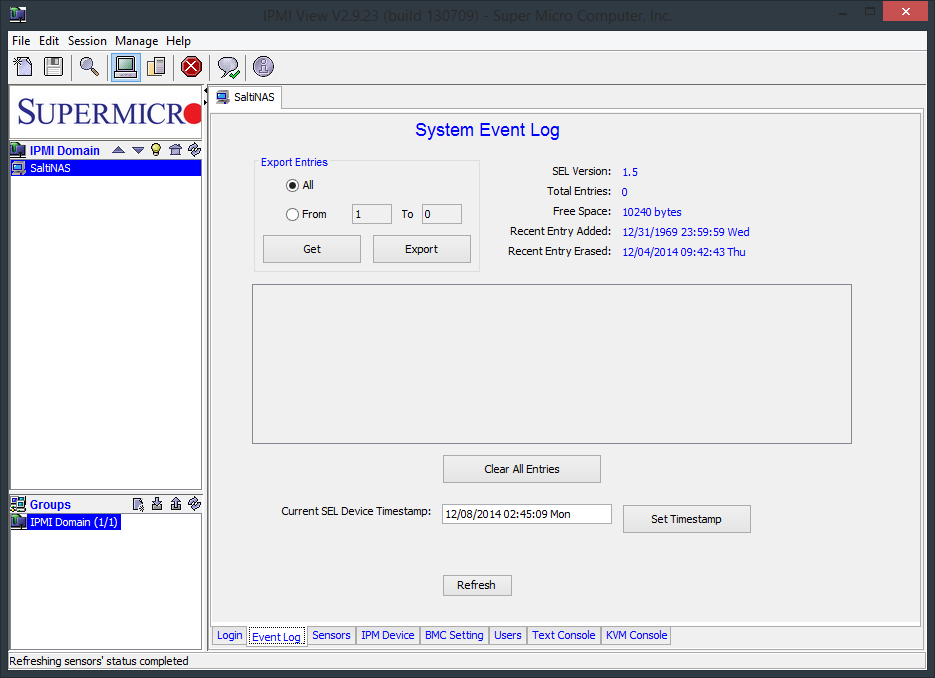Click the floppy disk save icon

coord(54,67)
